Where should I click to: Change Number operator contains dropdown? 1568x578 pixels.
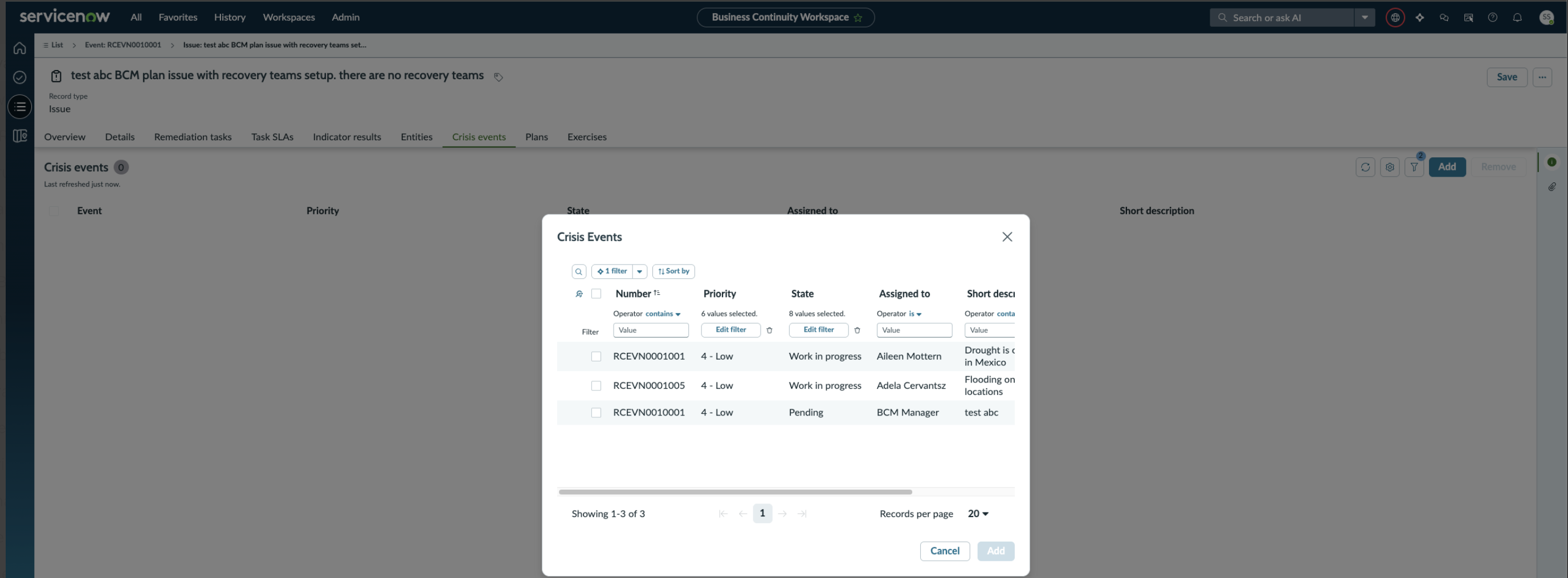pos(662,314)
